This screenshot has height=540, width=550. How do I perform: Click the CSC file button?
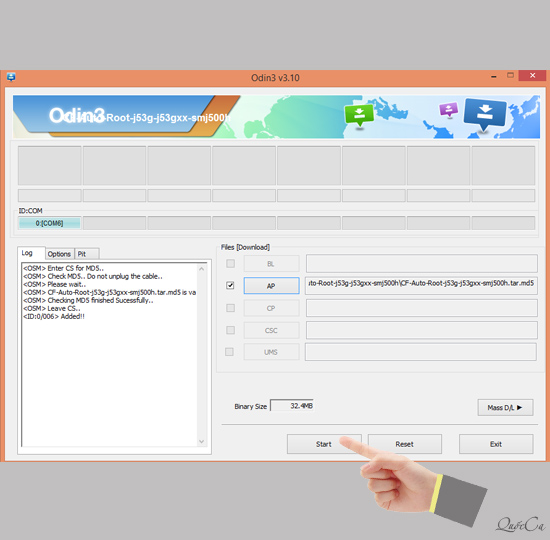tap(271, 330)
